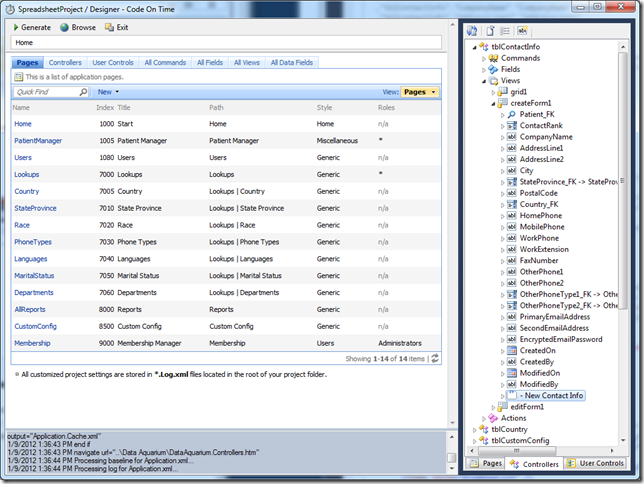Screen dimensions: 644x484
Task: Click the Patient_FK lookup icon
Action: 512,114
